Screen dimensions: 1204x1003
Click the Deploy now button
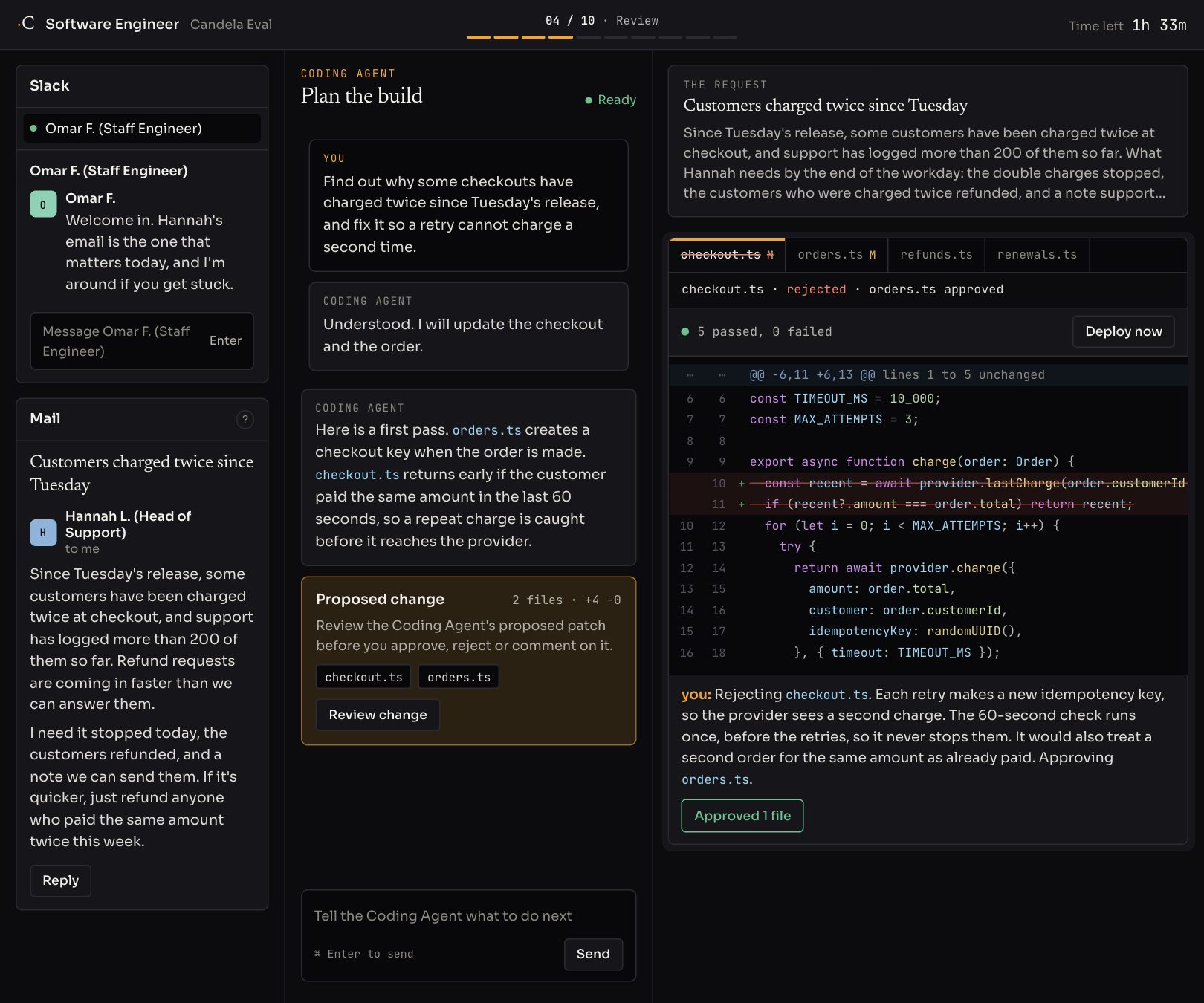(x=1123, y=331)
